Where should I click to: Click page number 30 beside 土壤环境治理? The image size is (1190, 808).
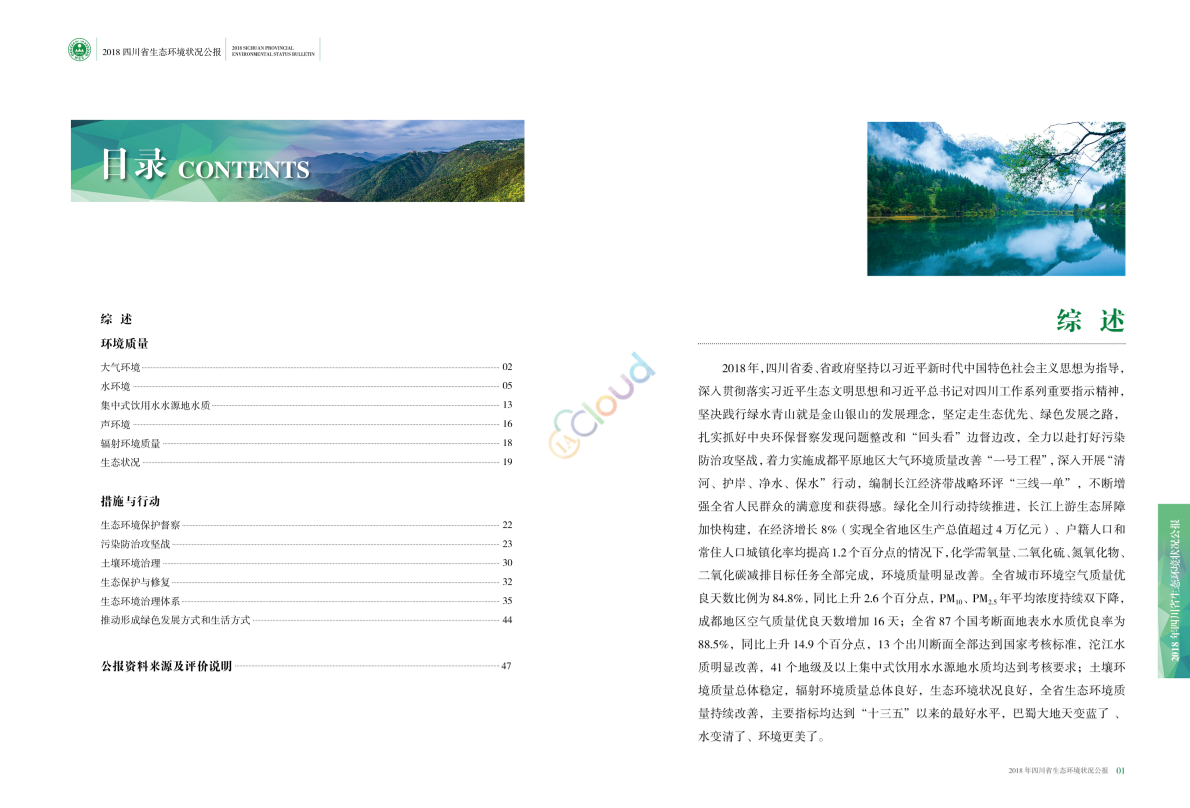(507, 563)
